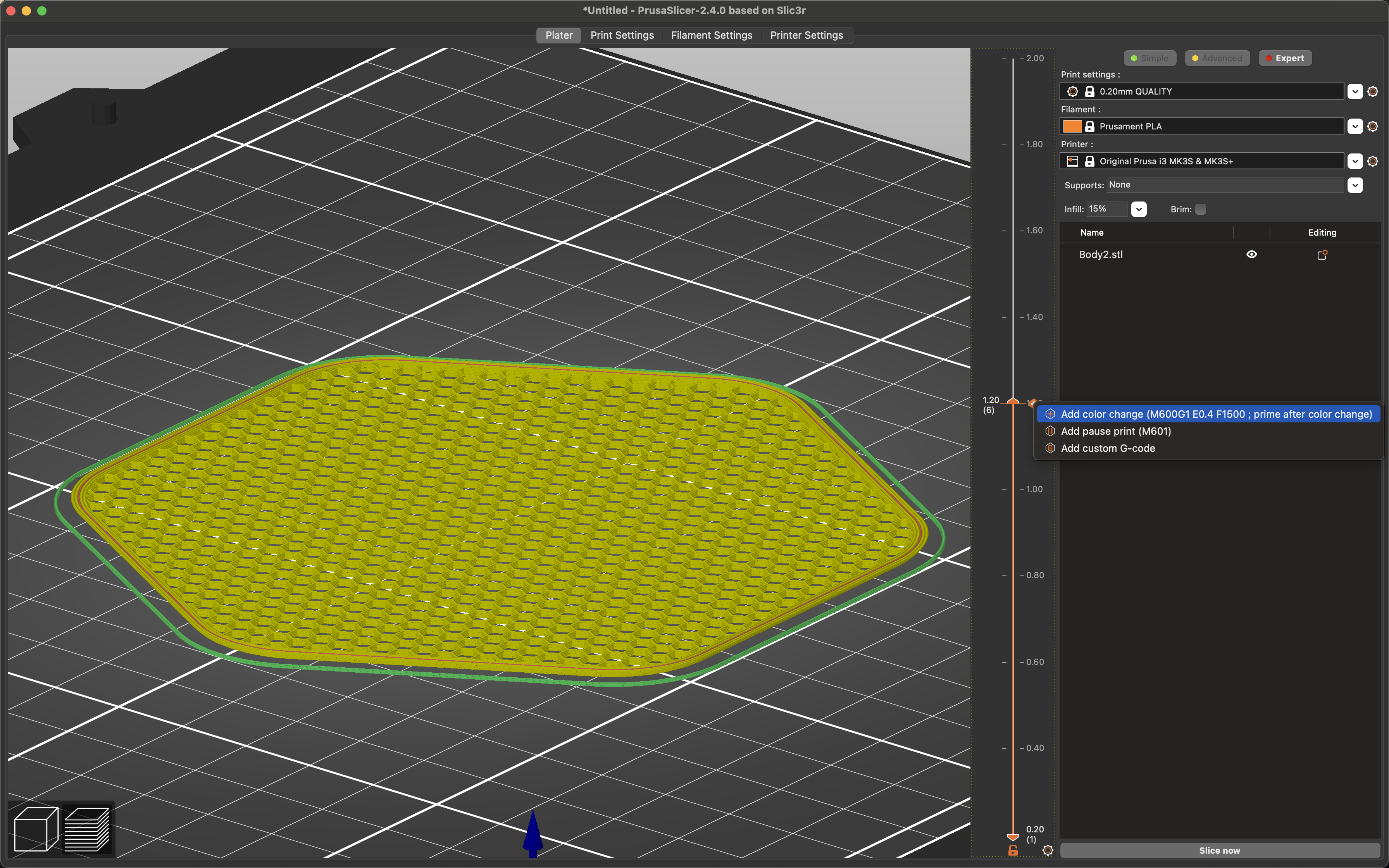
Task: Click the orange filament color swatch
Action: click(1073, 126)
